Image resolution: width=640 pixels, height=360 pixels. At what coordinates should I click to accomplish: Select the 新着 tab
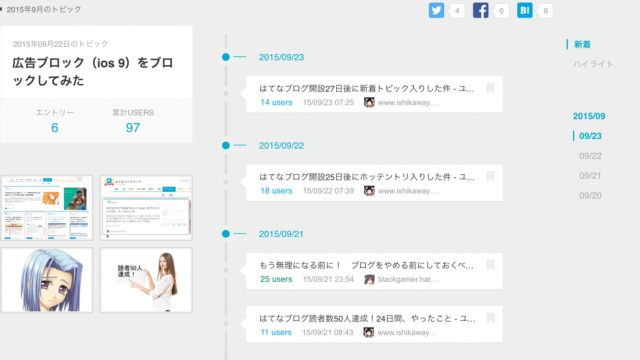(x=582, y=44)
